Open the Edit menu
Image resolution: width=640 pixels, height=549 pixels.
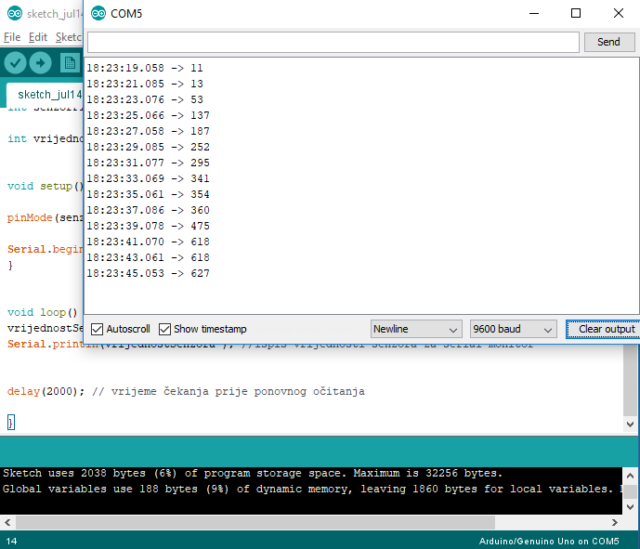pos(38,37)
